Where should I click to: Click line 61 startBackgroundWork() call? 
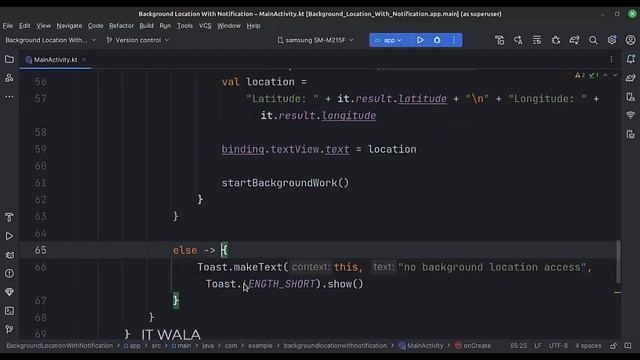pos(285,183)
